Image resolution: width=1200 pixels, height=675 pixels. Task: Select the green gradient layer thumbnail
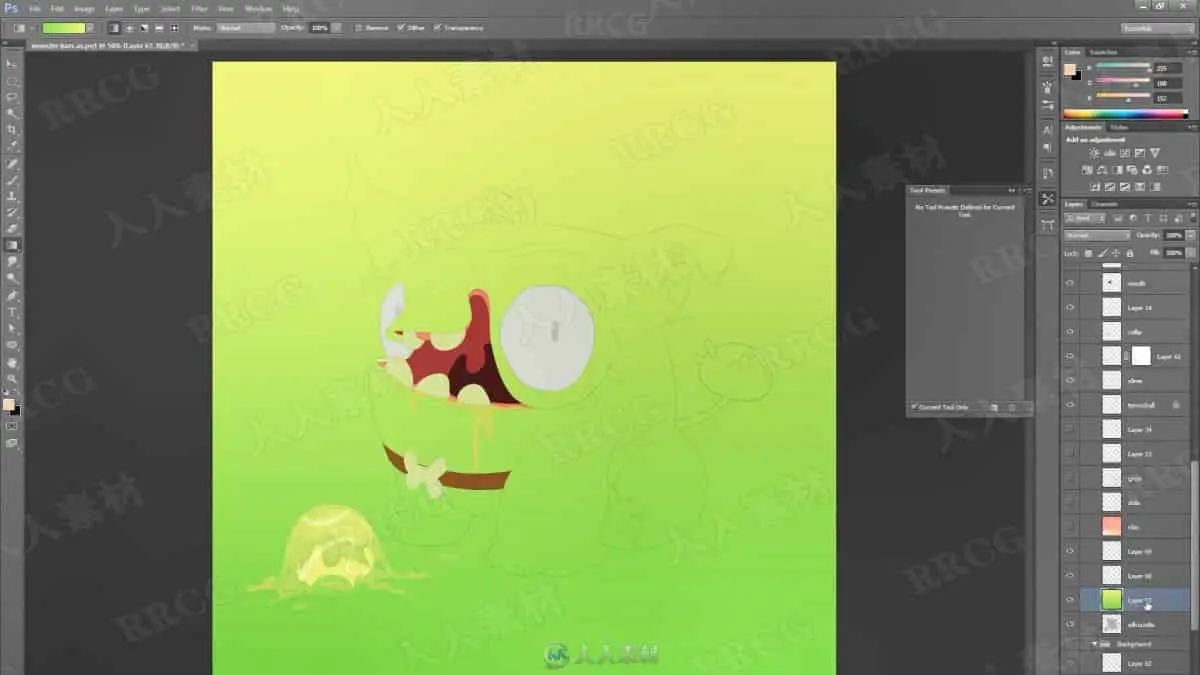[1112, 600]
